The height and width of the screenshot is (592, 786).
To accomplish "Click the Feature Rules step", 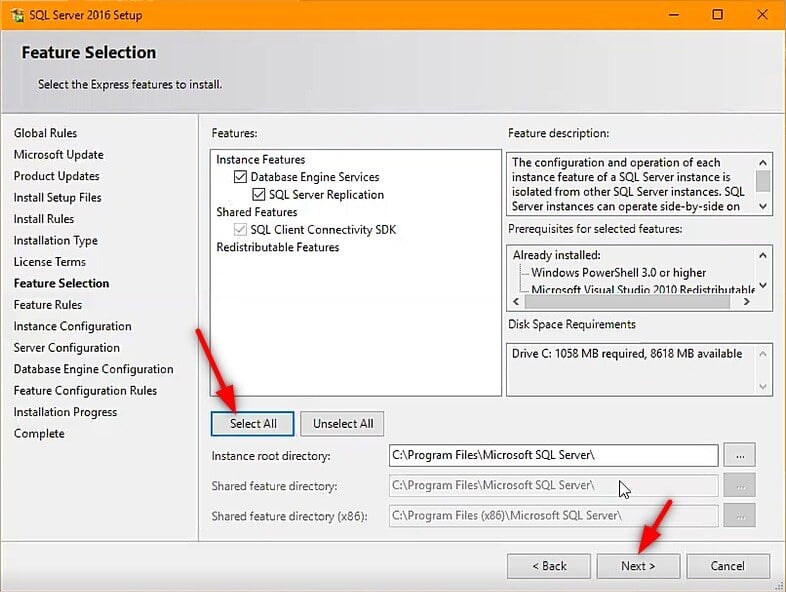I will pos(48,305).
